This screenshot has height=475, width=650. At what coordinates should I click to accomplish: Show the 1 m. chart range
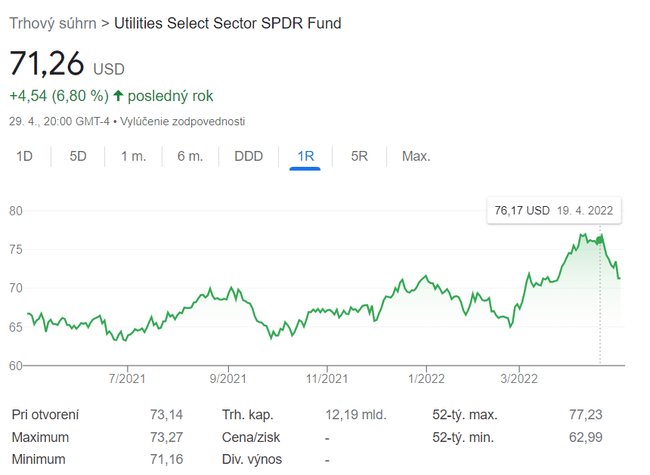(134, 156)
